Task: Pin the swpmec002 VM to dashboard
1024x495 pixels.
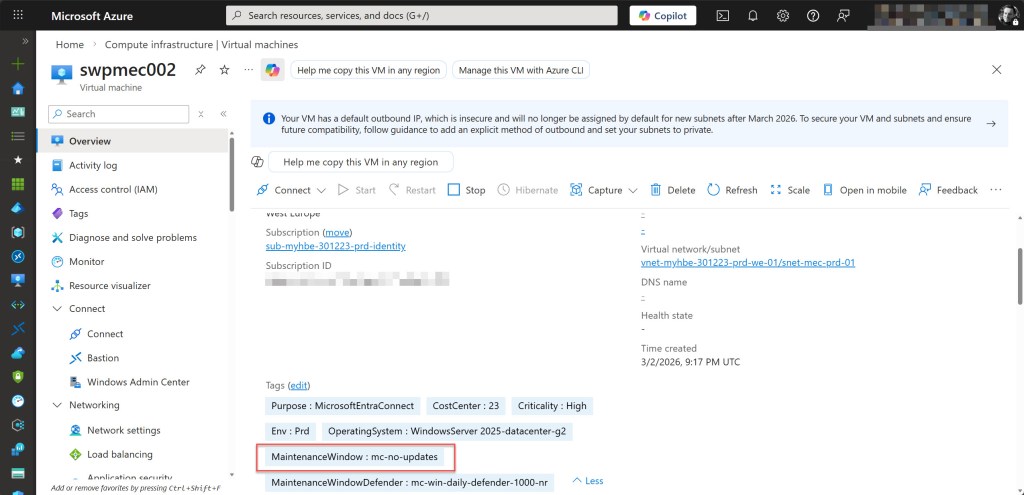Action: (x=201, y=70)
